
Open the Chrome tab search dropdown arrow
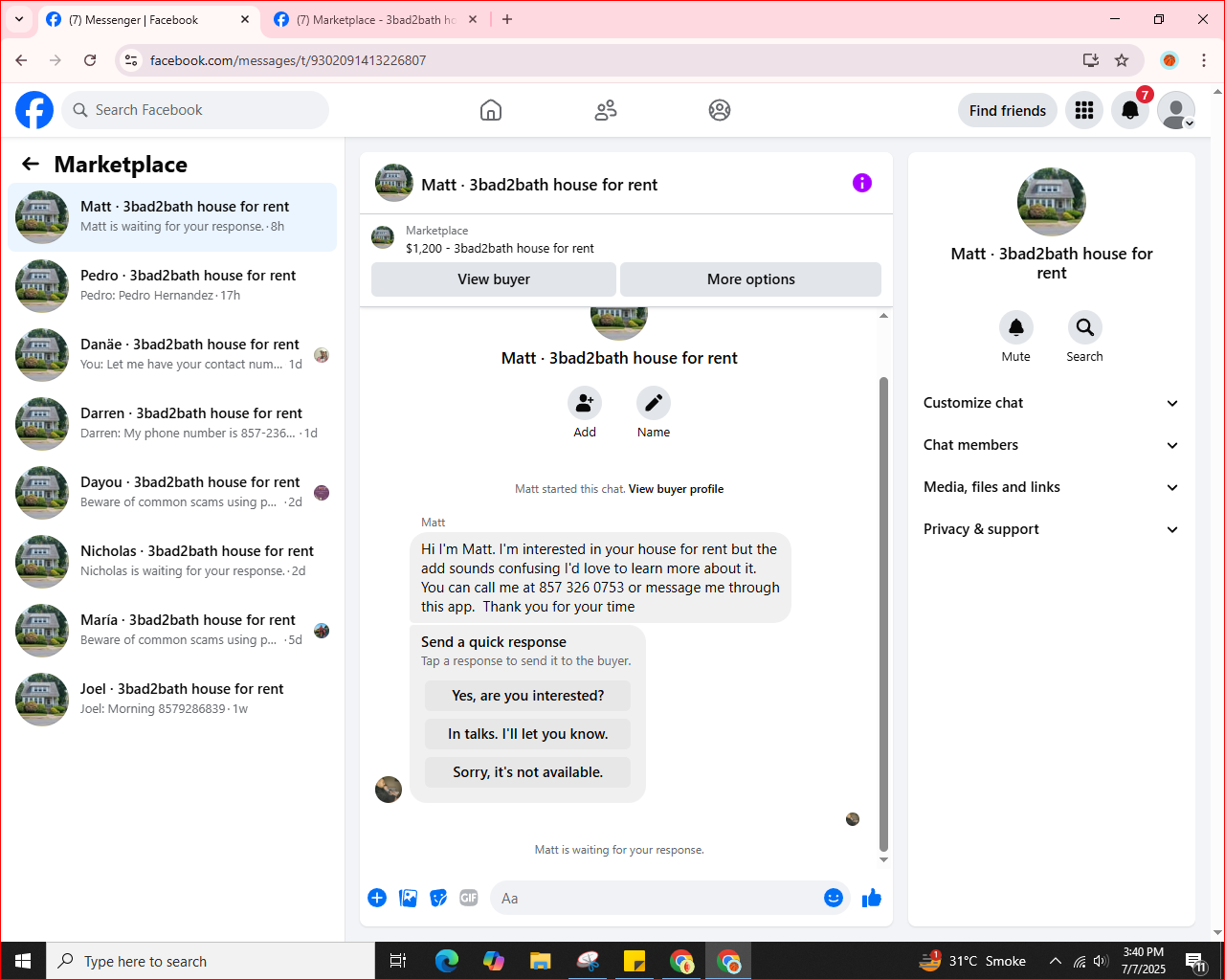click(19, 19)
